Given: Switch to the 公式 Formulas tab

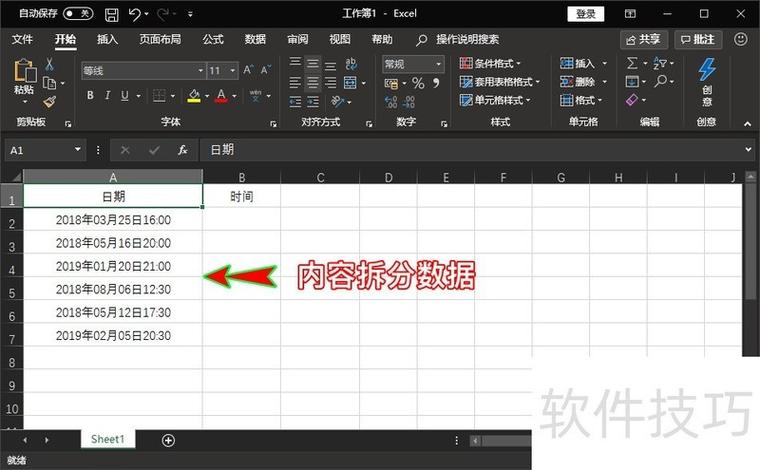Looking at the screenshot, I should [x=213, y=39].
